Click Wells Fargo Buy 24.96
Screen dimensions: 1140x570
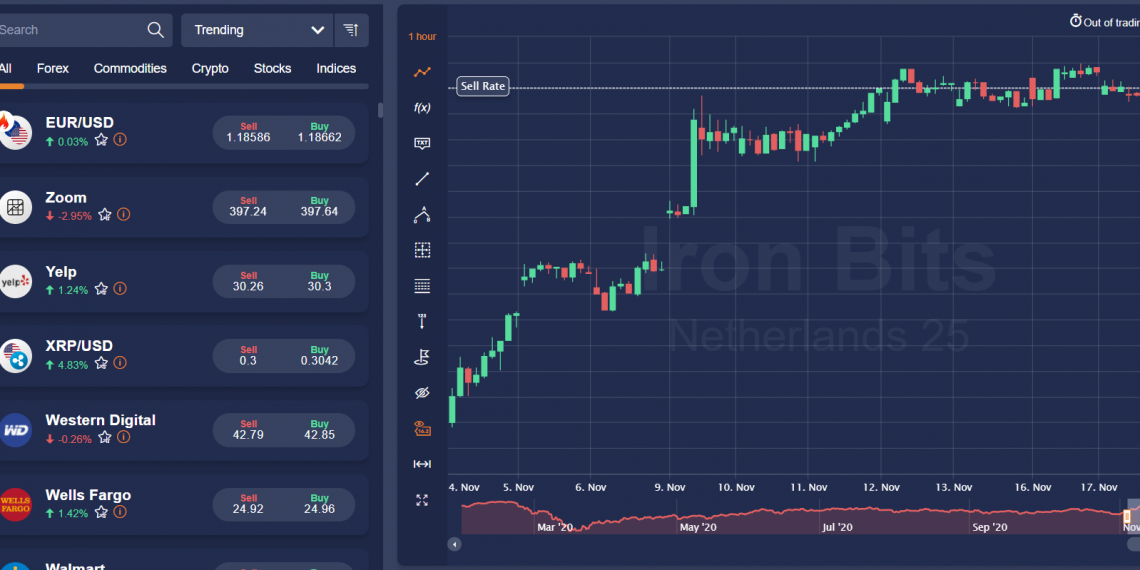(x=319, y=505)
